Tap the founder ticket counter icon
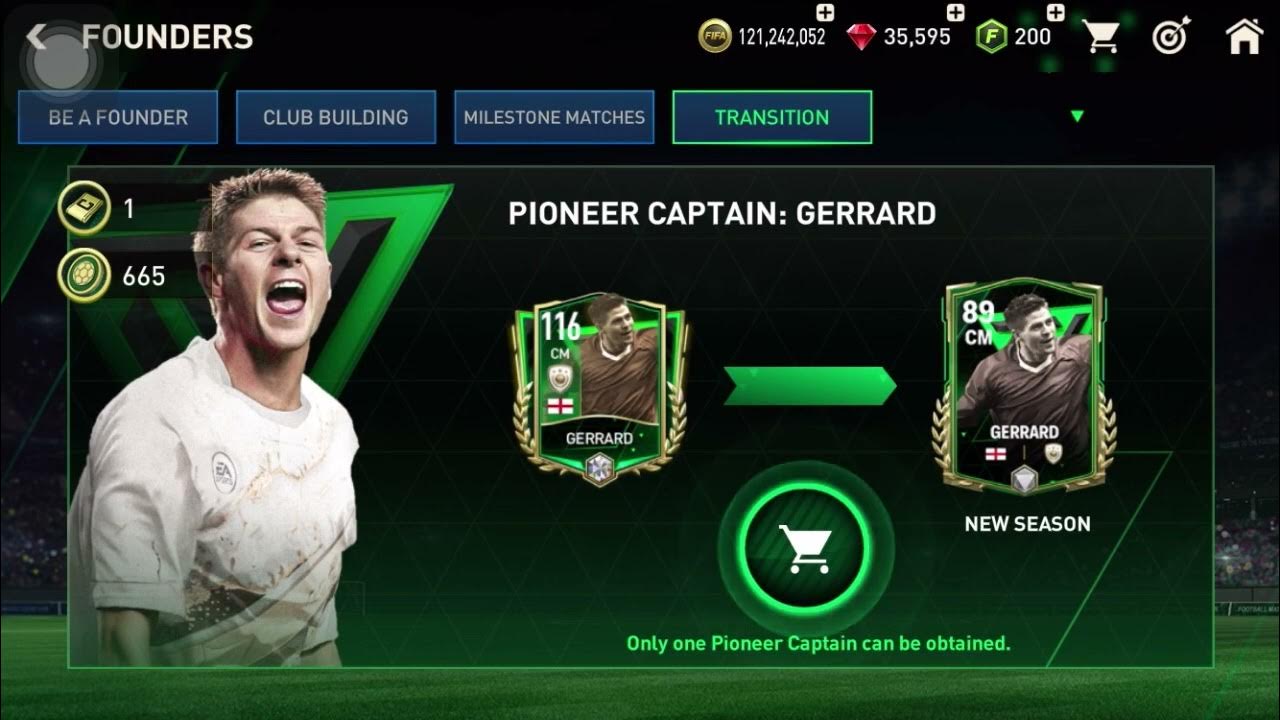The height and width of the screenshot is (720, 1280). 83,208
